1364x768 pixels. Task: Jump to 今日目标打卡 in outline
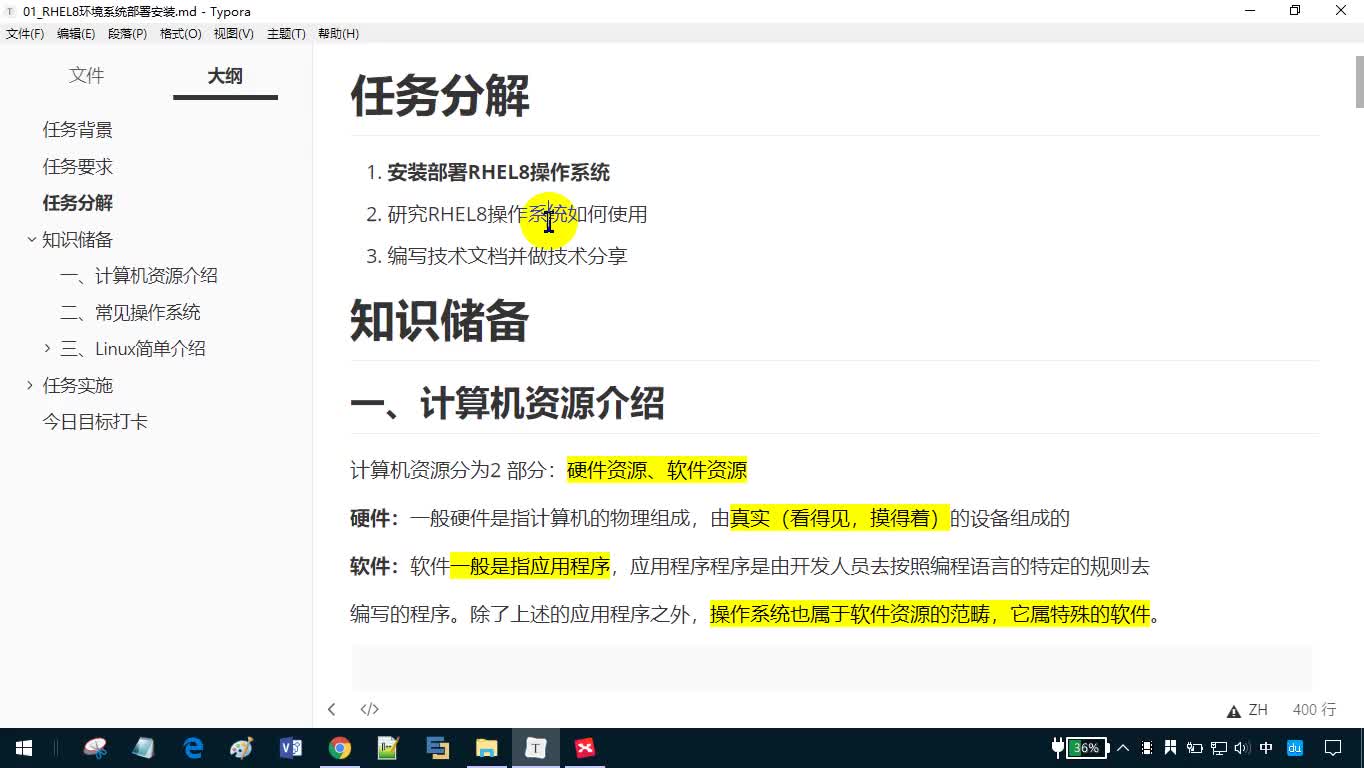(95, 422)
